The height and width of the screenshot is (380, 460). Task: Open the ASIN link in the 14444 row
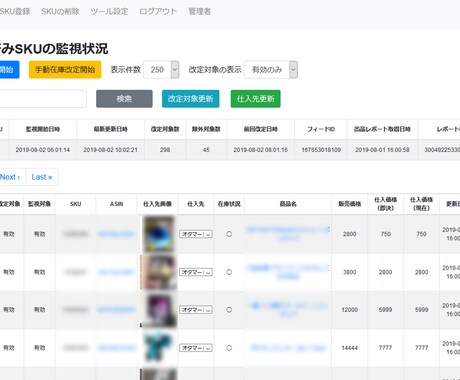116,348
